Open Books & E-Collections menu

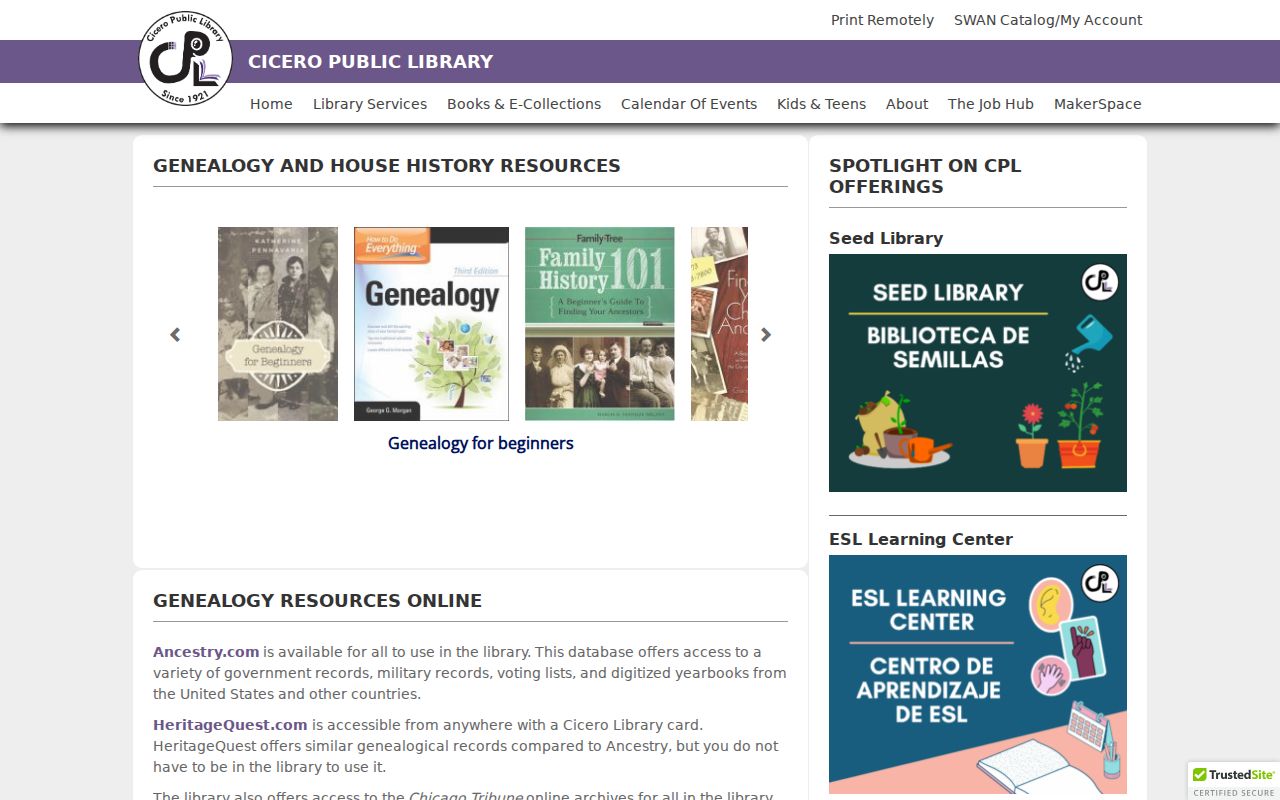[524, 104]
